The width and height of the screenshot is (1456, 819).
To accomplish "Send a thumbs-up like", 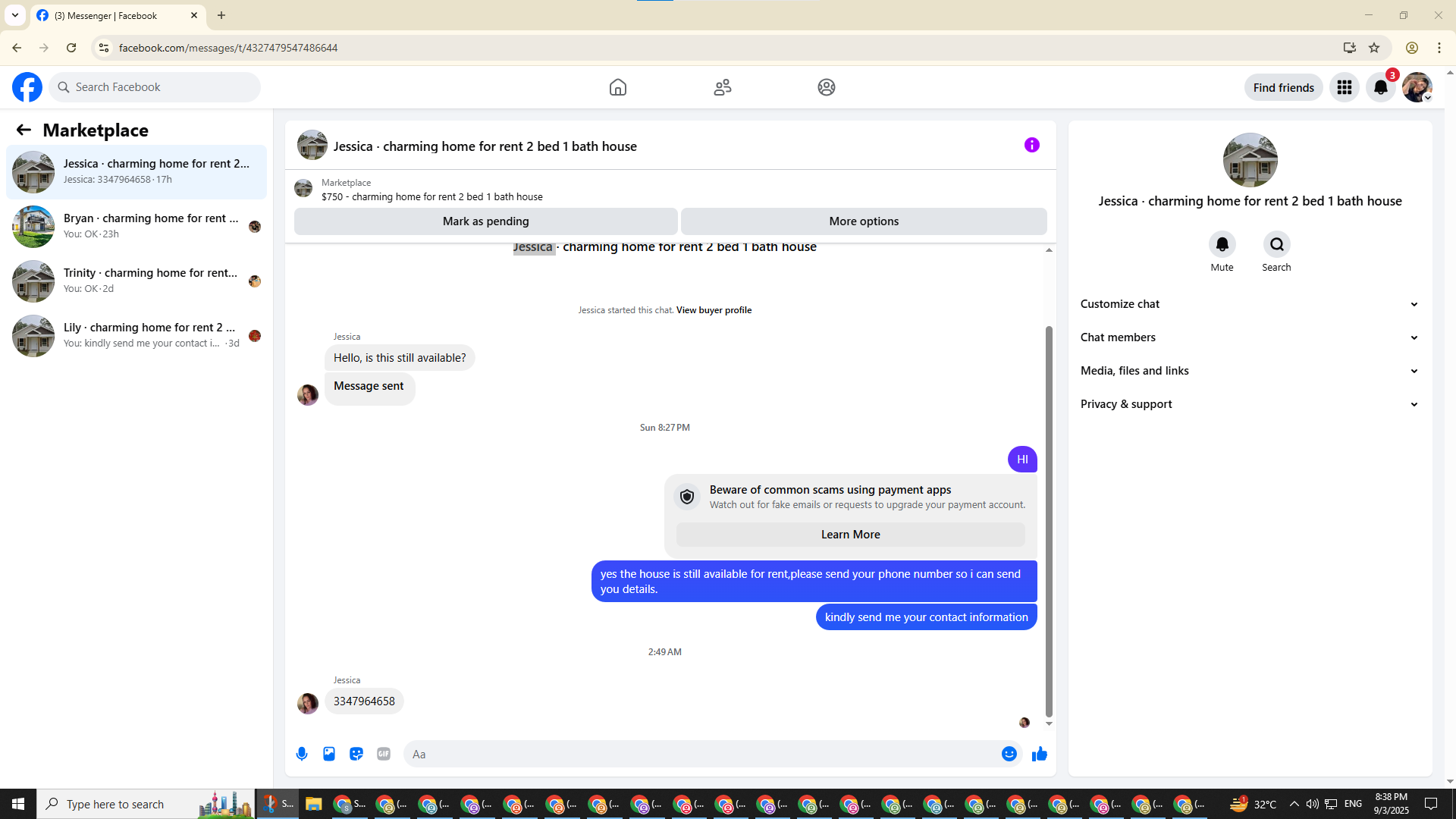I will click(1040, 754).
